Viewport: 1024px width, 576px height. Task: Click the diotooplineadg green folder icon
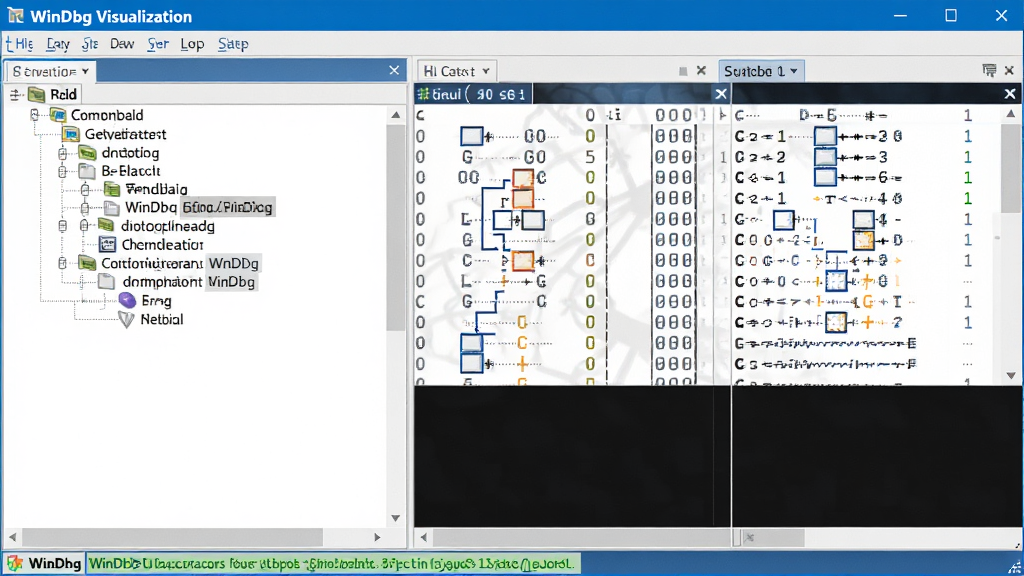[106, 226]
